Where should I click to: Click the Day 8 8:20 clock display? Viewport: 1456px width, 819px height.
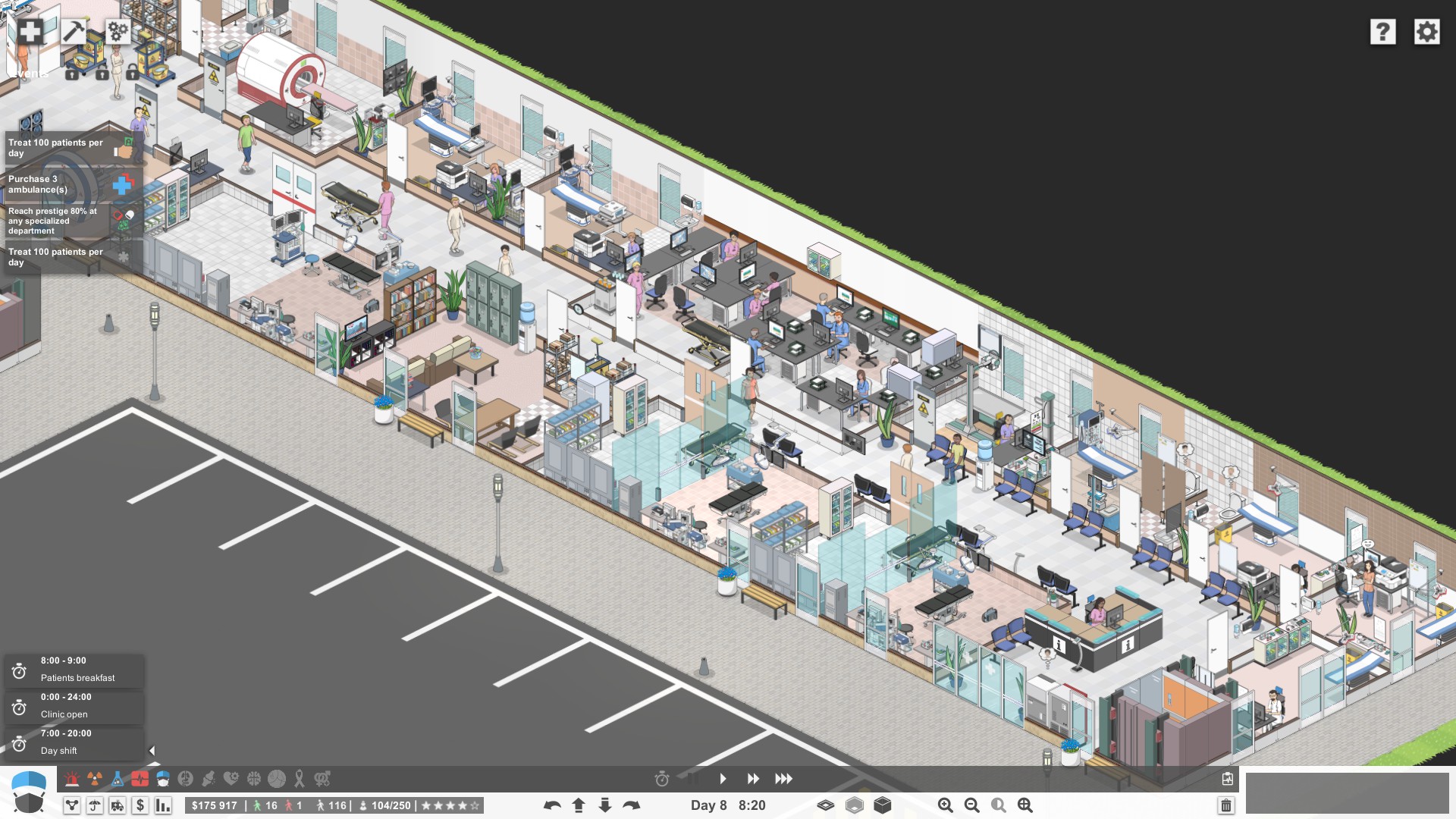(x=728, y=805)
